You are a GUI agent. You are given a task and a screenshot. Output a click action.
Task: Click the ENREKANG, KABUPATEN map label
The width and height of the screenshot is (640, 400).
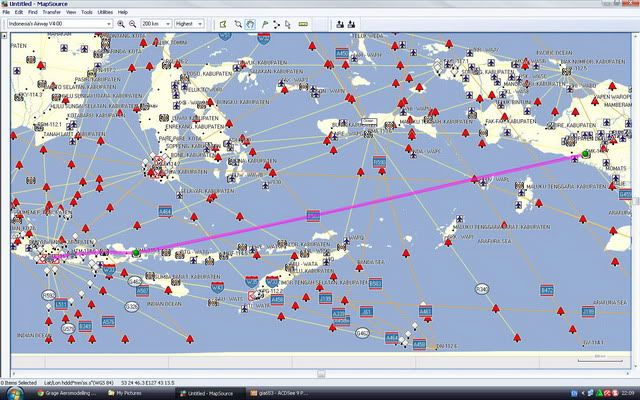tap(195, 127)
